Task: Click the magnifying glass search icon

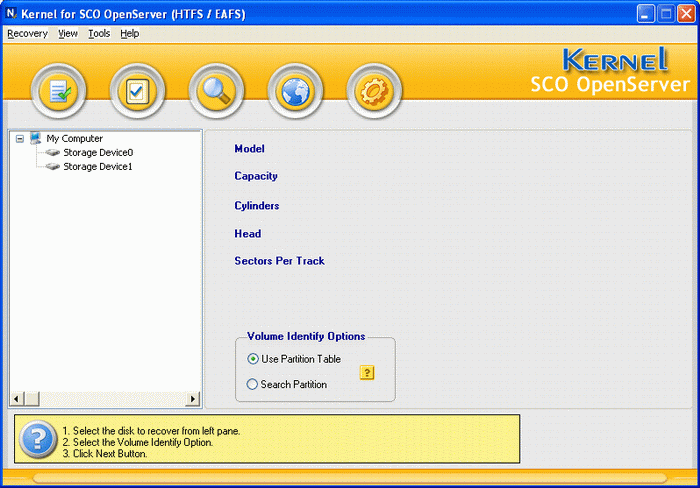Action: coord(216,91)
